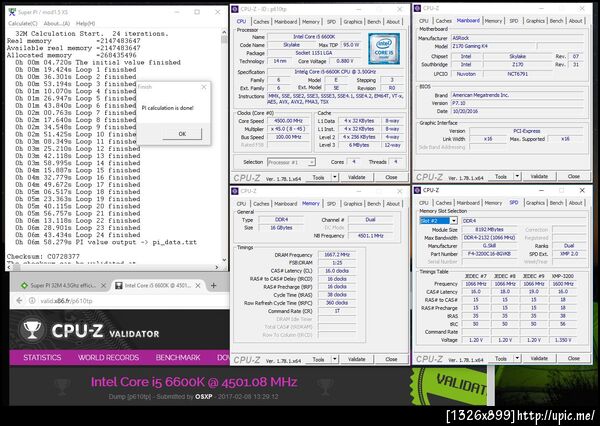Image resolution: width=600 pixels, height=426 pixels.
Task: Select Mainboard tab in CPU tab window
Action: coord(285,22)
